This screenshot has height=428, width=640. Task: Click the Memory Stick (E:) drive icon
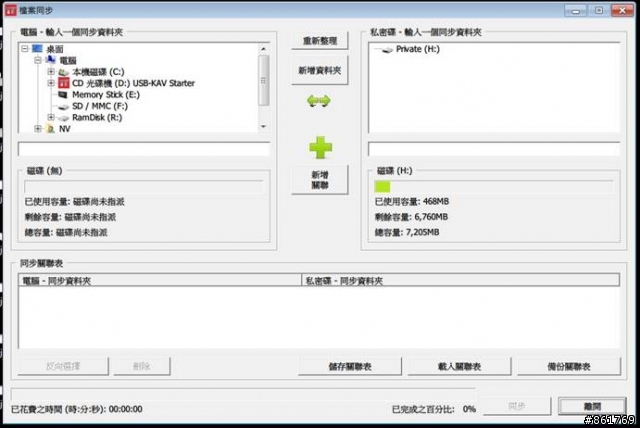63,95
